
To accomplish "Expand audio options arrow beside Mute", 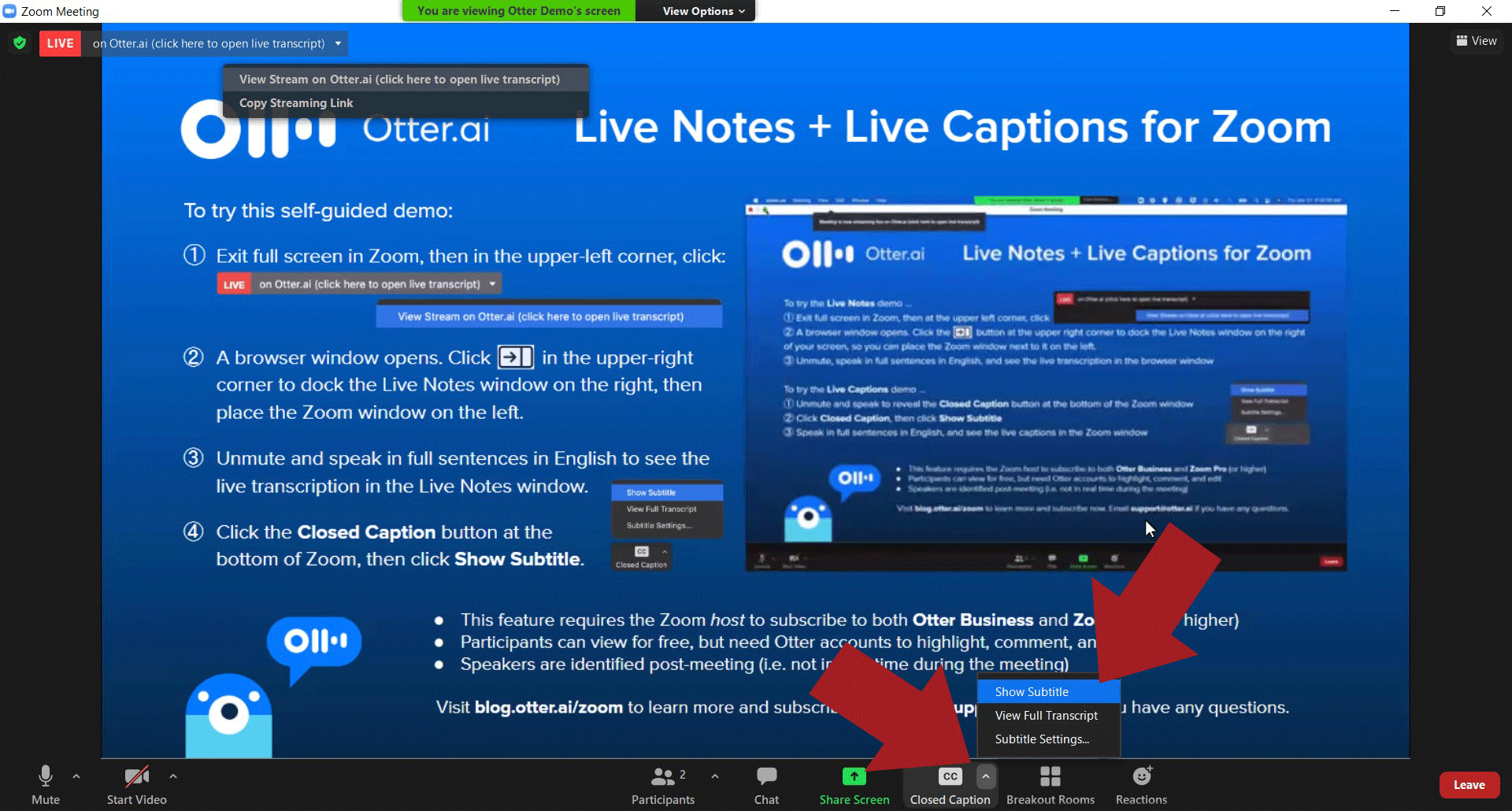I will pos(76,776).
